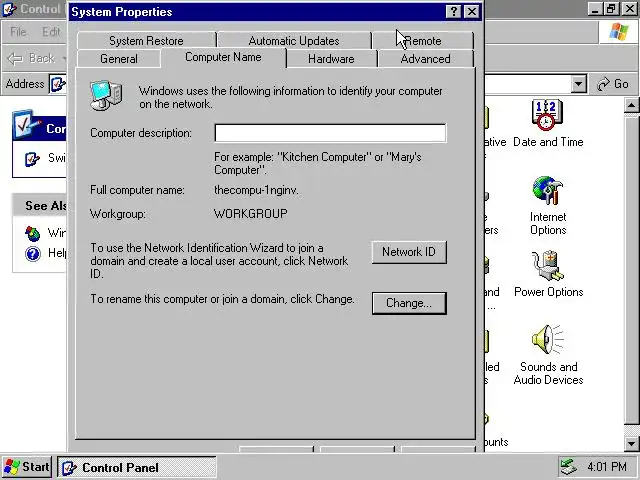The image size is (640, 480).
Task: Click the network tray icon in taskbar
Action: [569, 467]
